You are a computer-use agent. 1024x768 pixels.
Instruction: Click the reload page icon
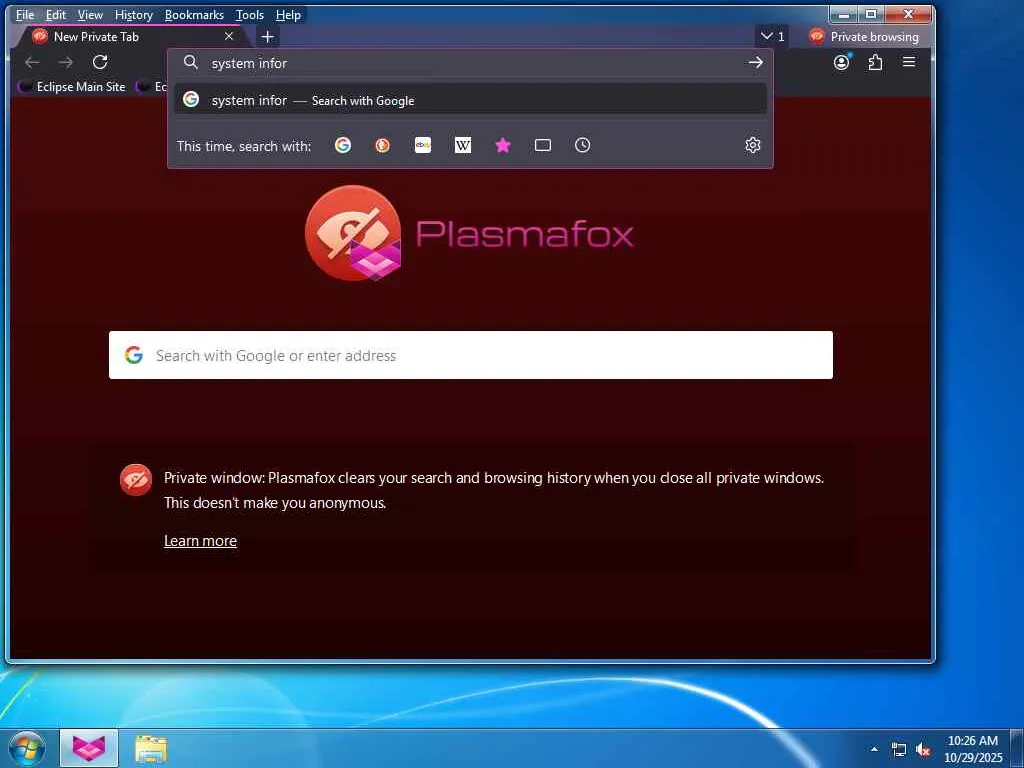(100, 62)
